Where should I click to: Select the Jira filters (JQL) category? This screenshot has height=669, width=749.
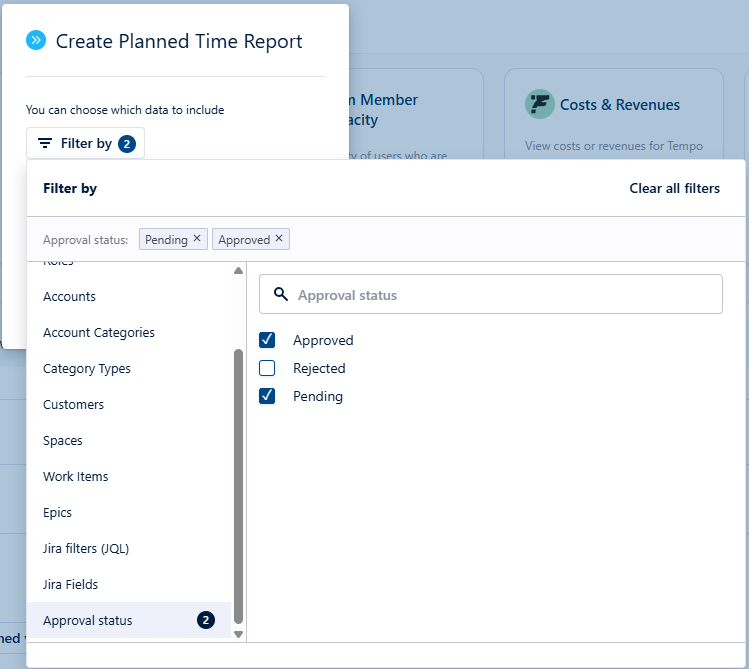tap(129, 548)
